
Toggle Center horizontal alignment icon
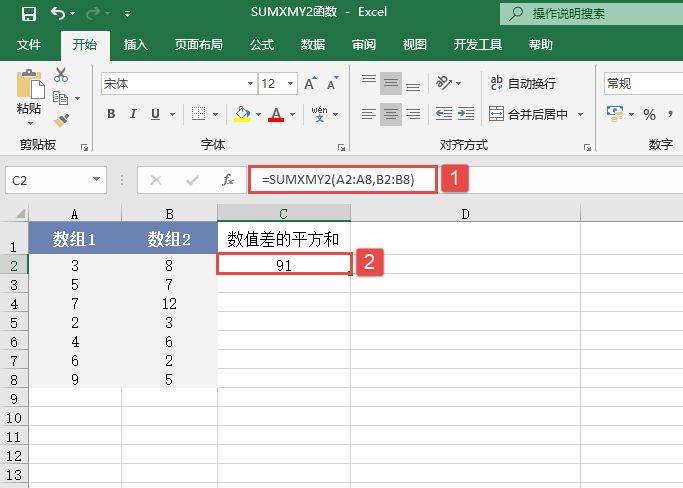[391, 114]
